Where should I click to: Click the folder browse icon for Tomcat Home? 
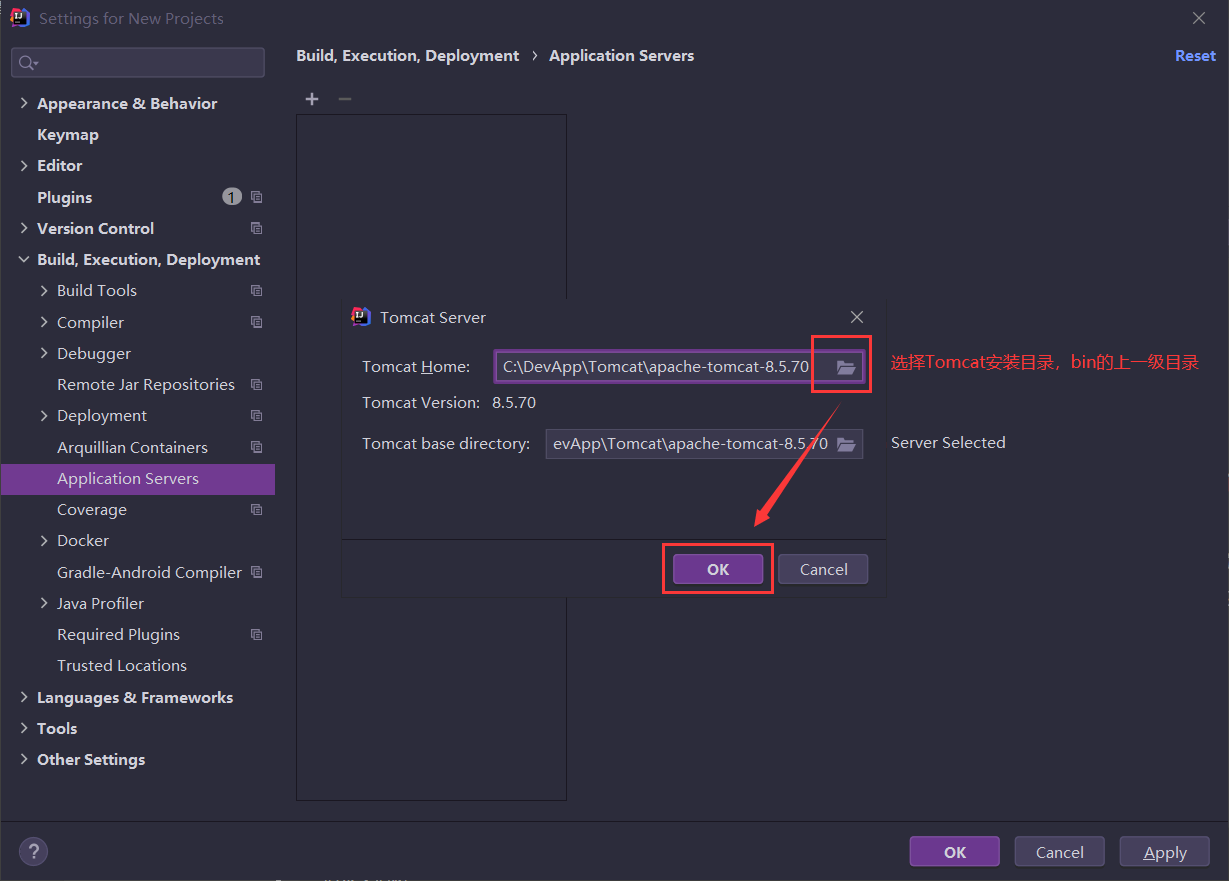[x=846, y=367]
